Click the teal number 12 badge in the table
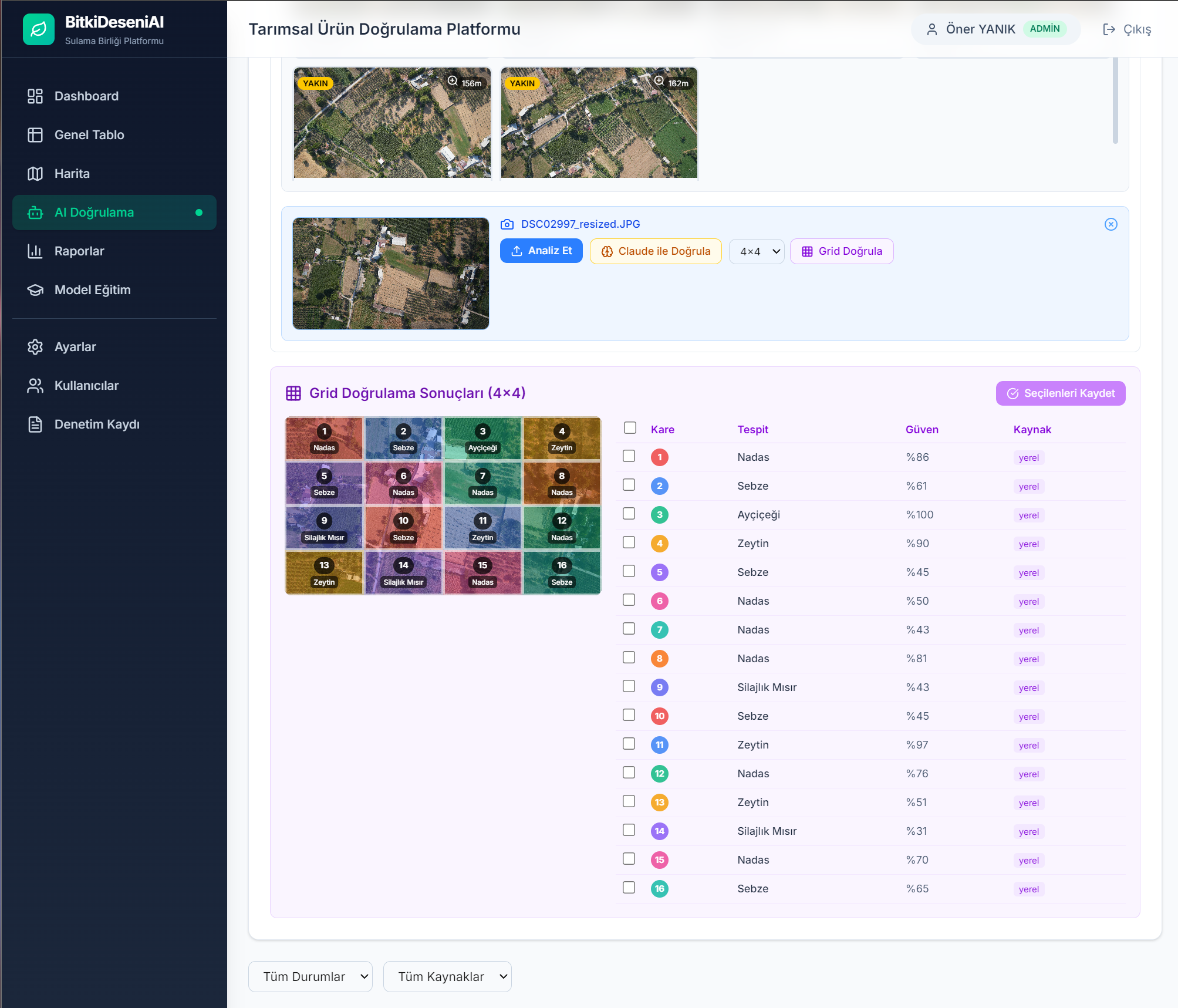Screen dimensions: 1178x1008 660,774
